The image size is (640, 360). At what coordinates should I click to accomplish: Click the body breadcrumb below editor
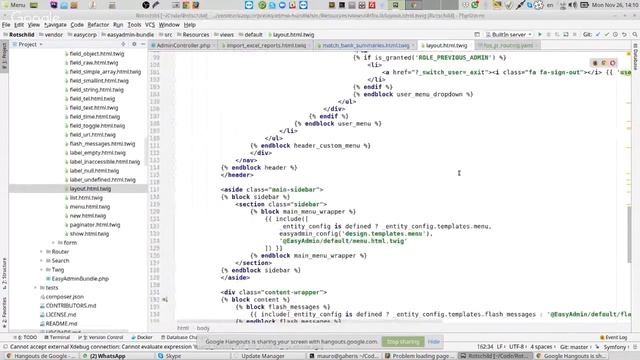203,328
